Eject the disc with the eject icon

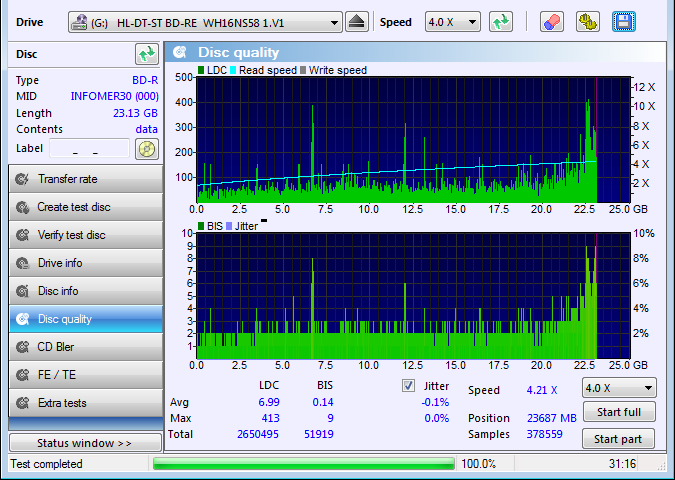coord(356,22)
